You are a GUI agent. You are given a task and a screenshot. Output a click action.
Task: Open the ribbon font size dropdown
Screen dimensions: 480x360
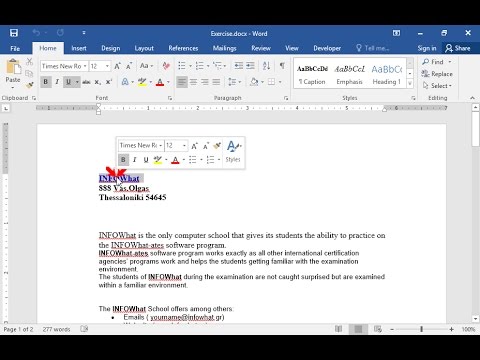pos(107,66)
